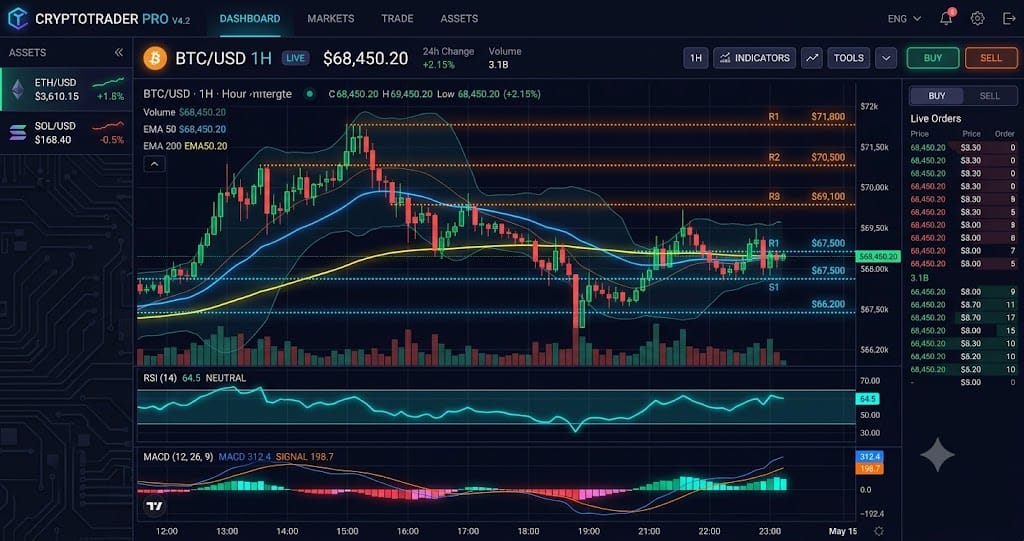This screenshot has width=1024, height=541.
Task: Collapse the Assets sidebar with double chevron
Action: tap(119, 52)
